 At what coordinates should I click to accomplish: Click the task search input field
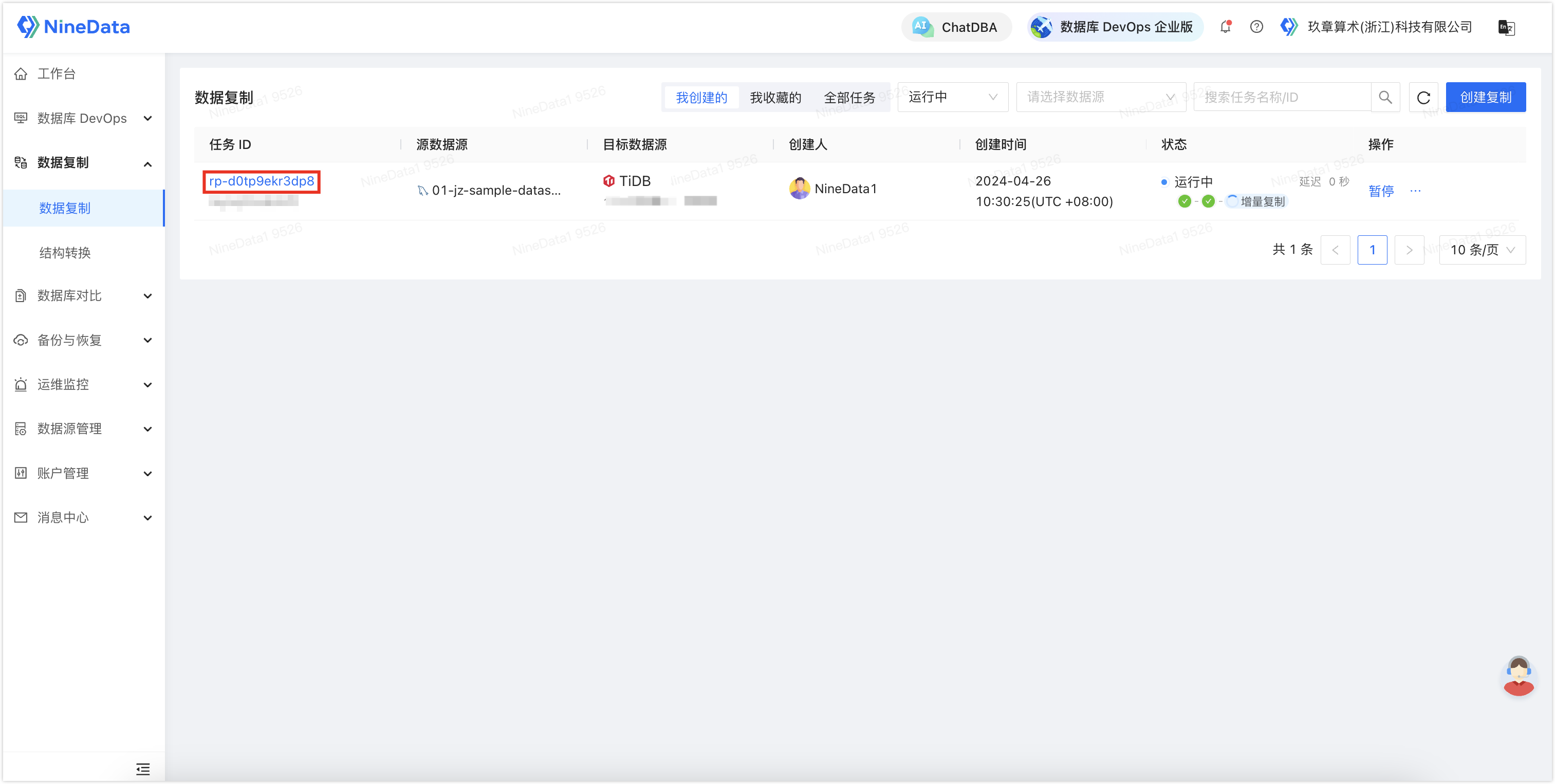point(1280,97)
